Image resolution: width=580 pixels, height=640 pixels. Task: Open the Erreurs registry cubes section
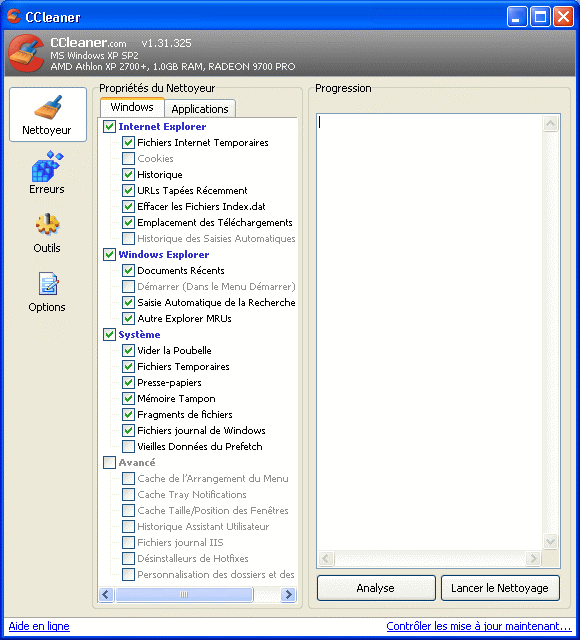pyautogui.click(x=47, y=172)
